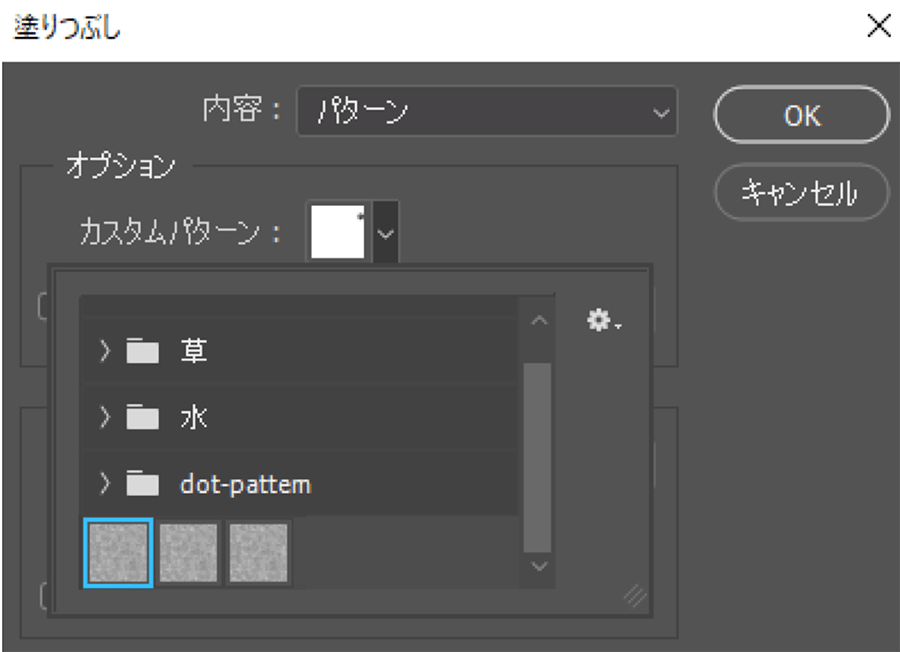Expand the 草 pattern group chevron

pyautogui.click(x=105, y=351)
